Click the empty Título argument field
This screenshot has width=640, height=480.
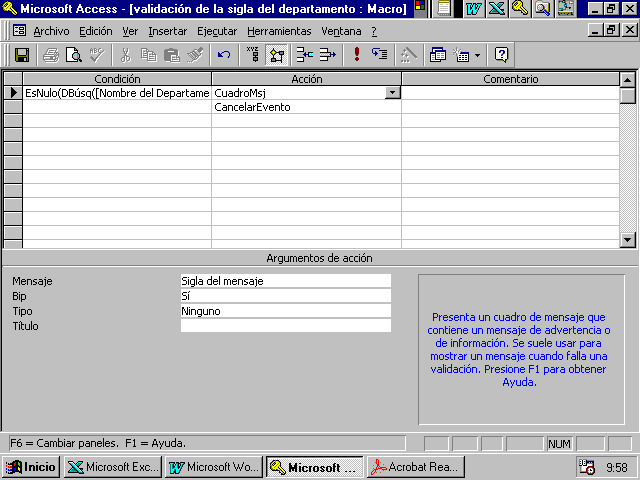[x=286, y=326]
